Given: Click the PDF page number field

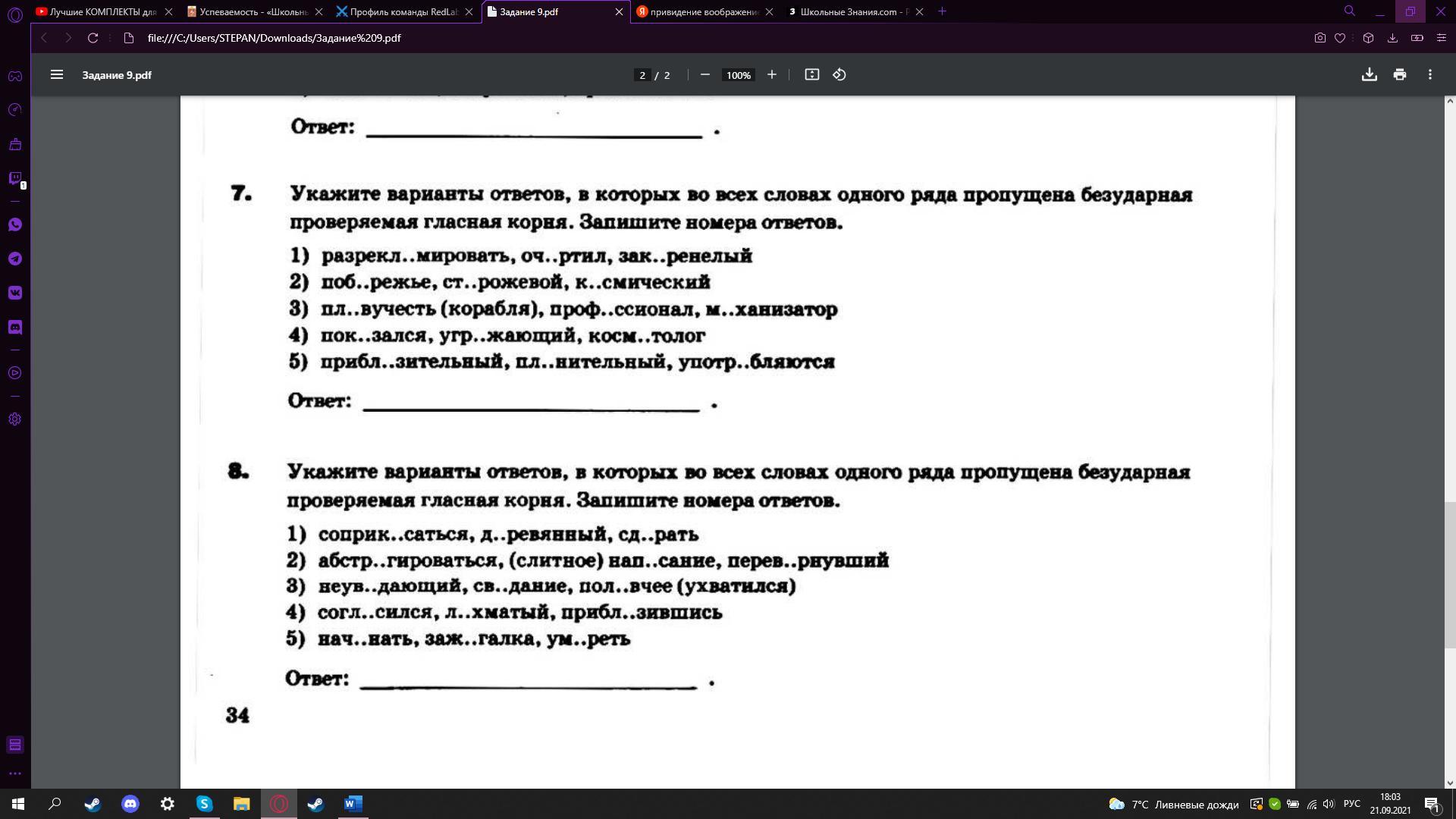Looking at the screenshot, I should pos(642,75).
